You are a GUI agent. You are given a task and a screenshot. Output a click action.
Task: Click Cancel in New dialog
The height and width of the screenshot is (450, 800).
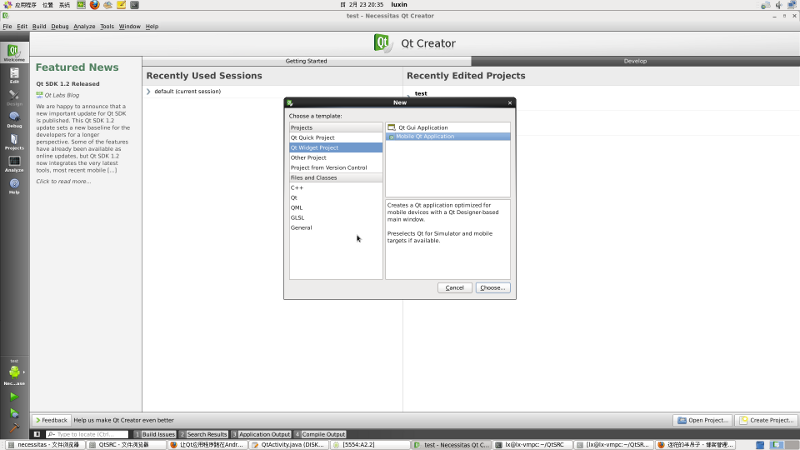(455, 288)
